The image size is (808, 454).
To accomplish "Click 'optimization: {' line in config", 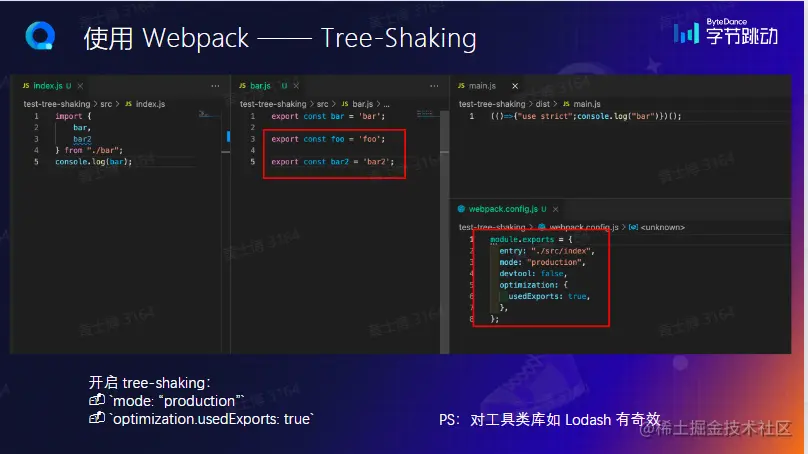I will (533, 285).
